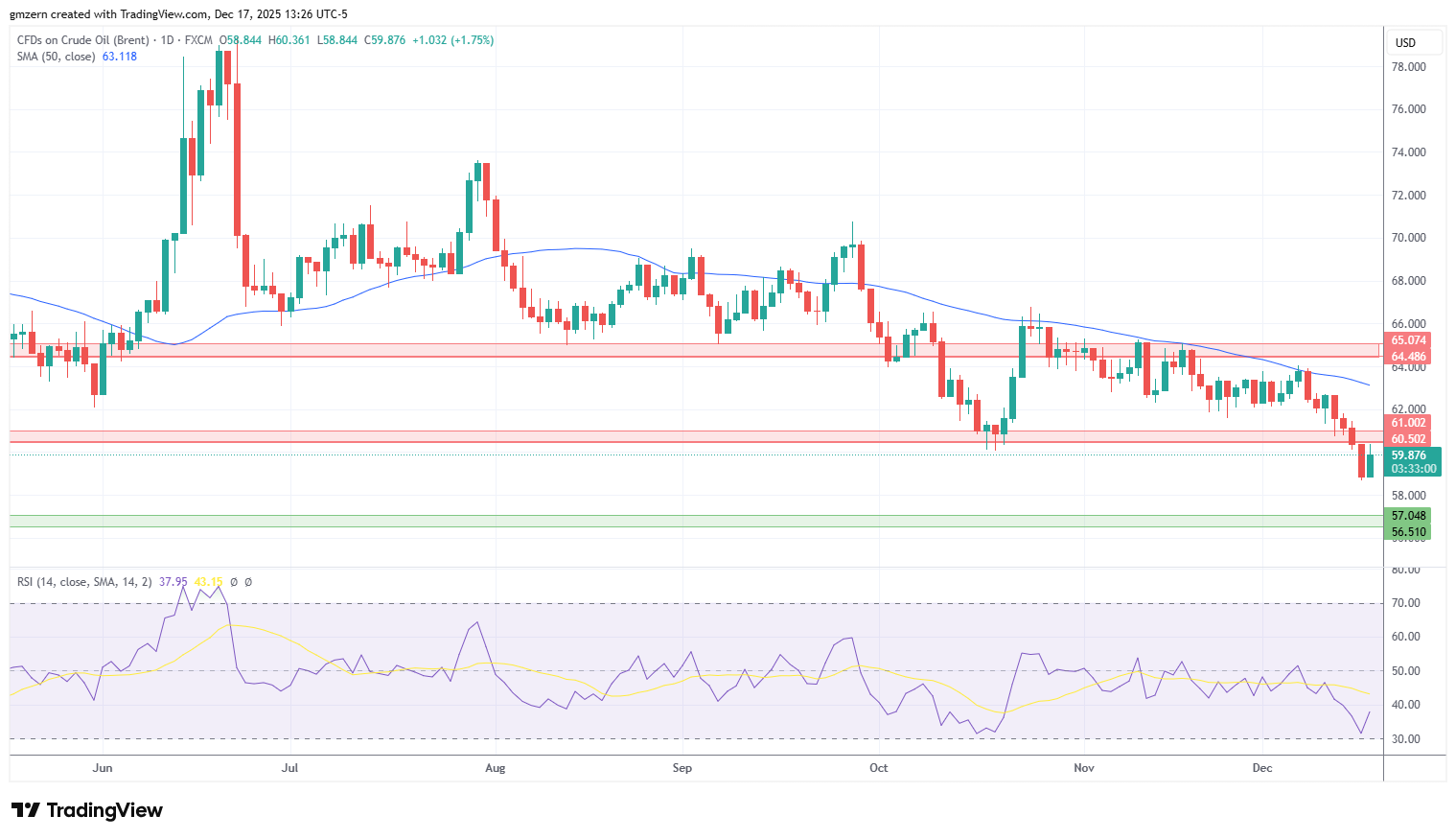Click the RSI value 37.95
This screenshot has width=1456, height=839.
[x=173, y=582]
